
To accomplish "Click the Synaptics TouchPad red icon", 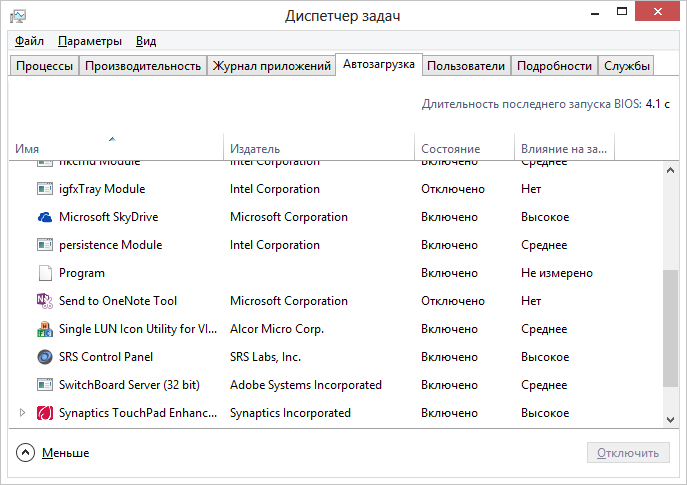I will pos(45,413).
